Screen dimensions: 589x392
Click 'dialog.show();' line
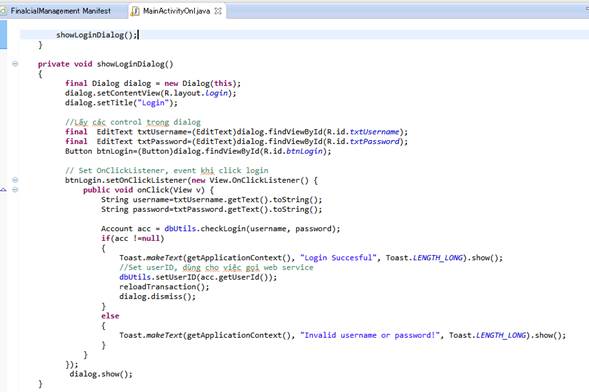click(x=101, y=374)
